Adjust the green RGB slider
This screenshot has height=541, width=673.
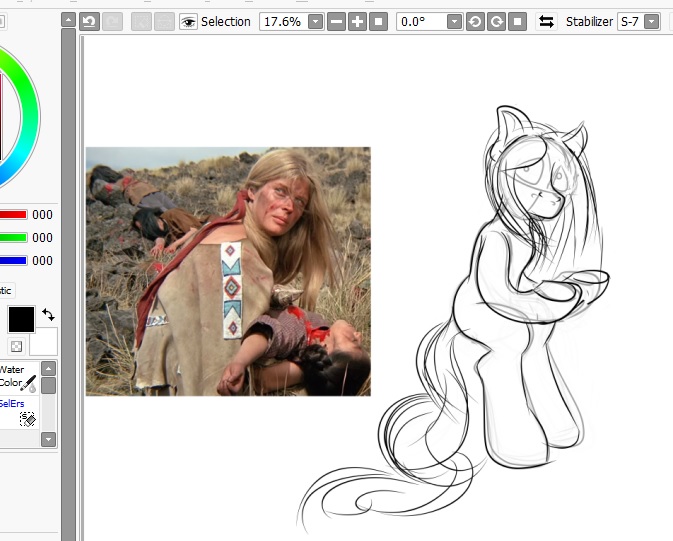coord(13,237)
